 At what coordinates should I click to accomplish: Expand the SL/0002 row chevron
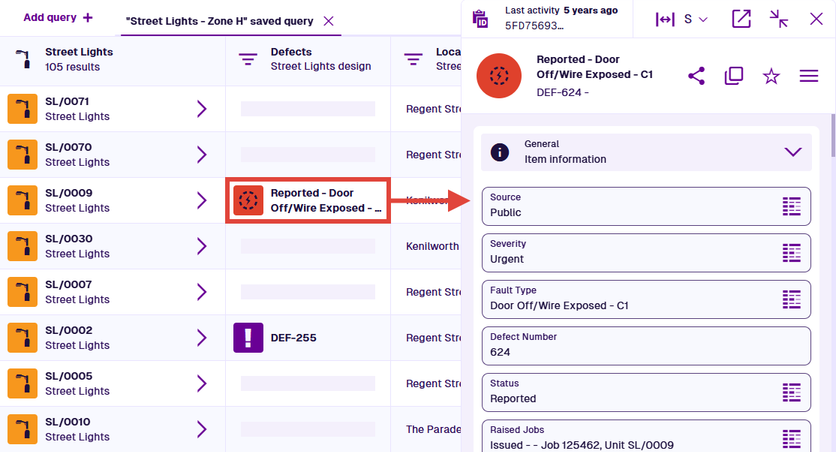coord(202,338)
